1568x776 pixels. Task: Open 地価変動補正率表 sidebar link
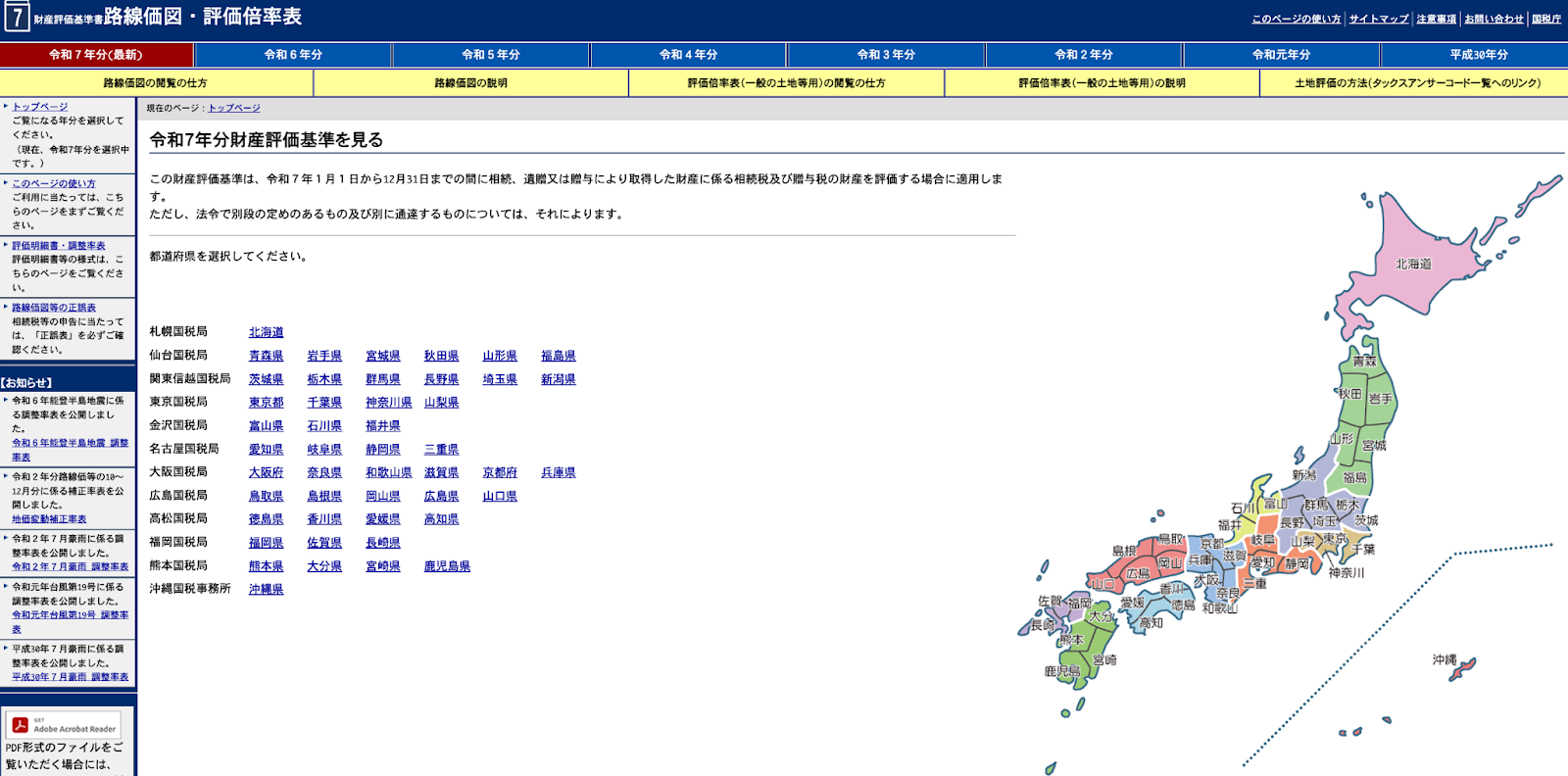(49, 519)
